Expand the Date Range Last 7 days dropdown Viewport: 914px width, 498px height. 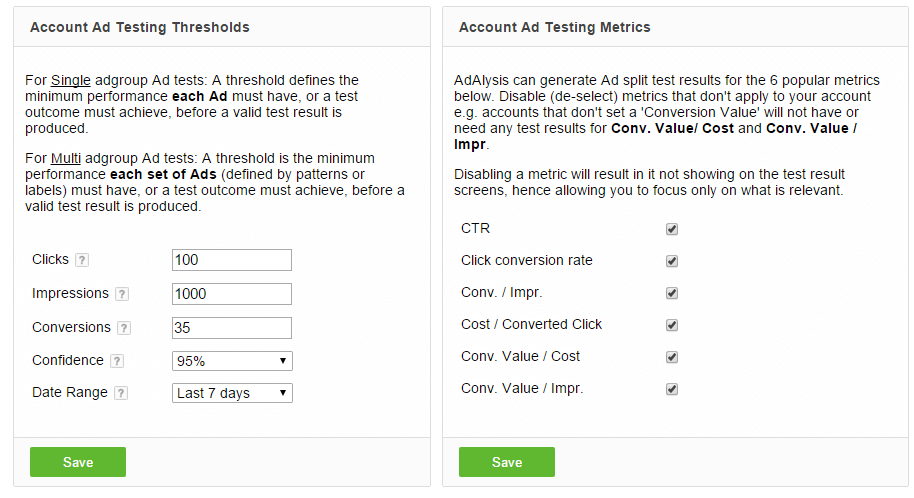pos(232,393)
